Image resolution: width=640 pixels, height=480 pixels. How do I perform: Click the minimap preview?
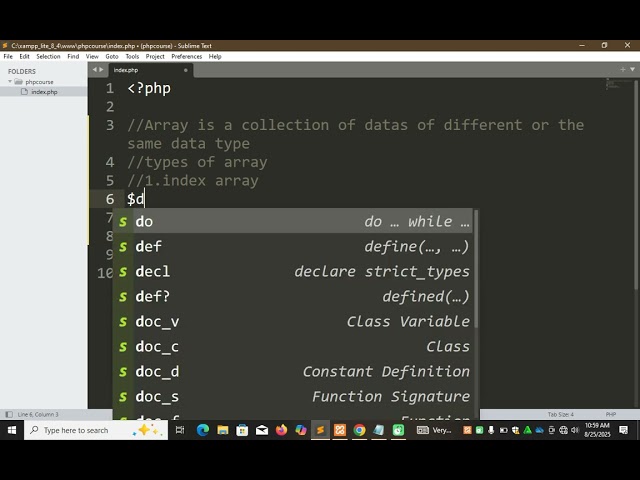pos(618,84)
